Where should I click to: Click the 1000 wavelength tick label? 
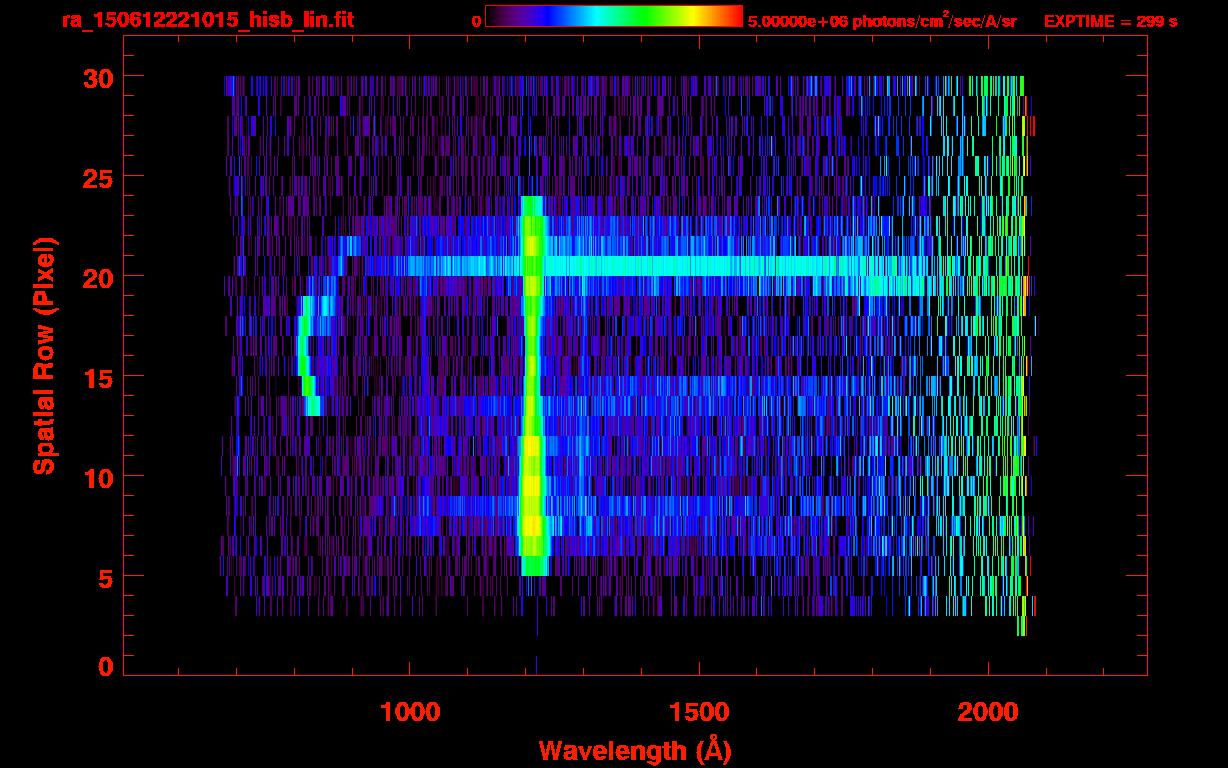coord(410,712)
